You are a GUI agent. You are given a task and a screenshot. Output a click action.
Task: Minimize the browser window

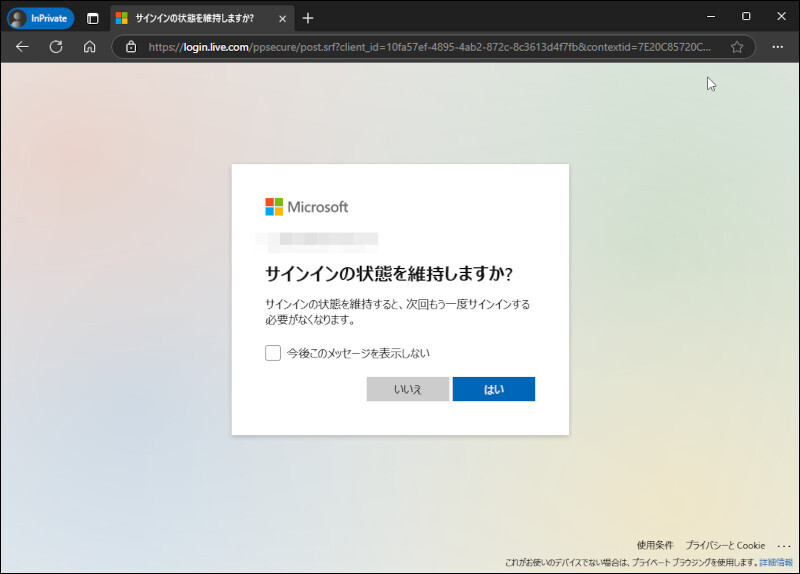[x=711, y=16]
